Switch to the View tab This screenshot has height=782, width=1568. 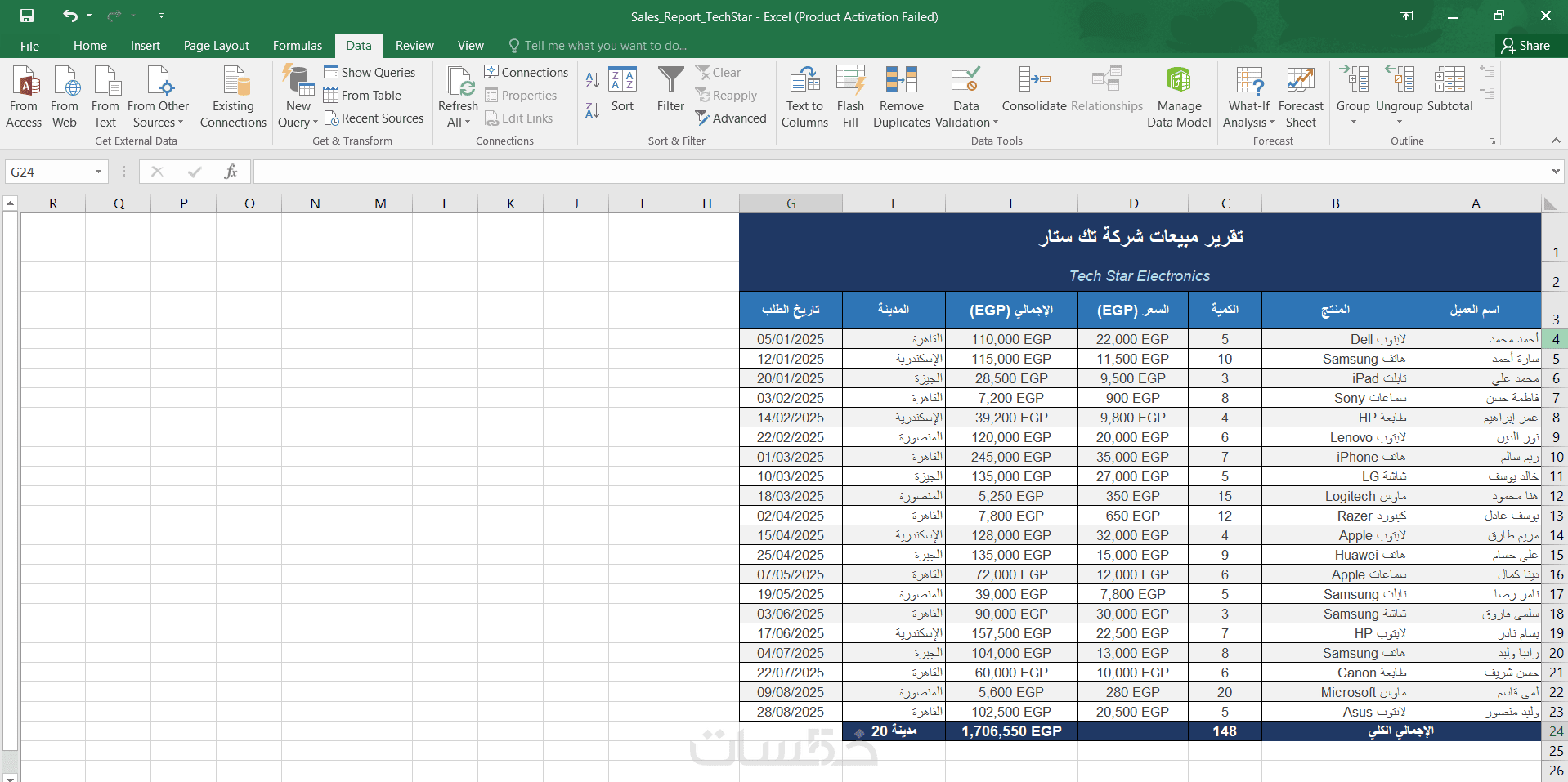click(x=471, y=46)
